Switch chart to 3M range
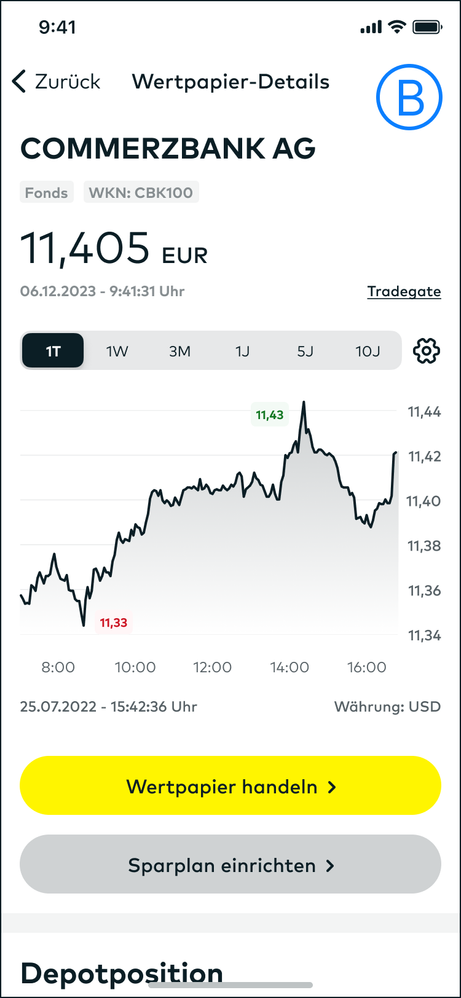Screen dimensions: 461x998 click(x=180, y=351)
